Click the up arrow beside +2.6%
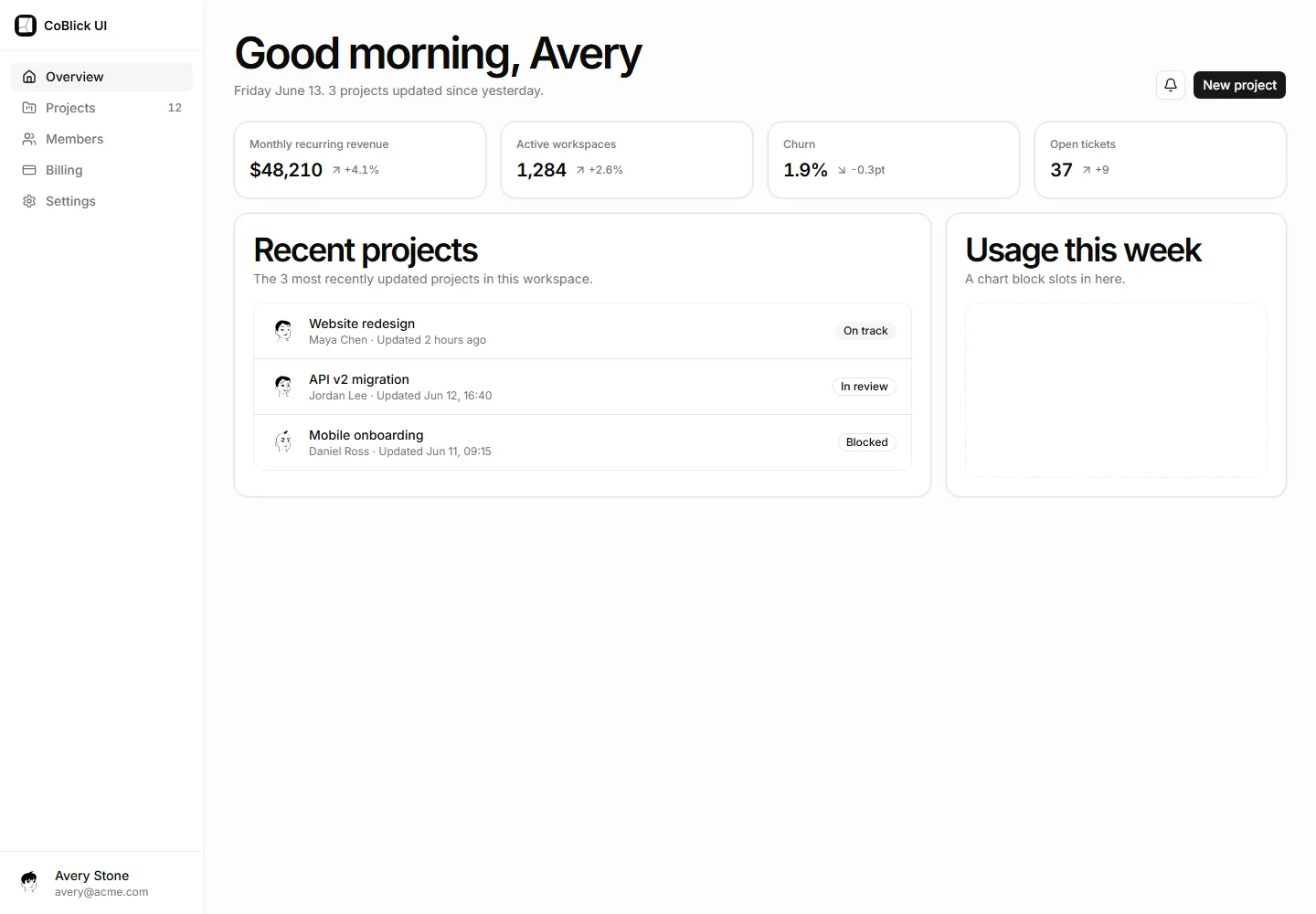Screen dimensions: 1316x914 click(x=580, y=170)
